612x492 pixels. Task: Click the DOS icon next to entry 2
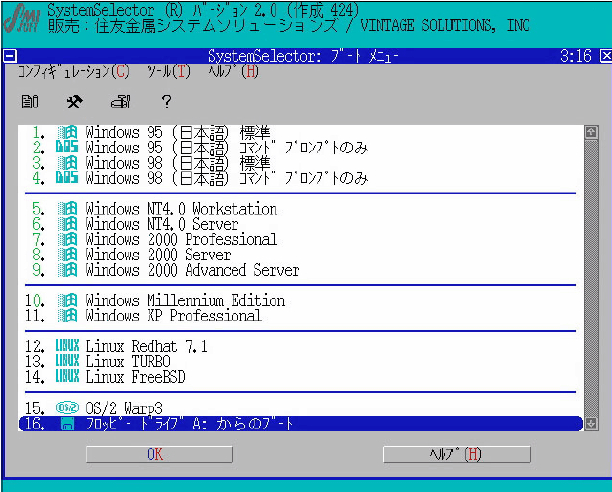click(67, 148)
